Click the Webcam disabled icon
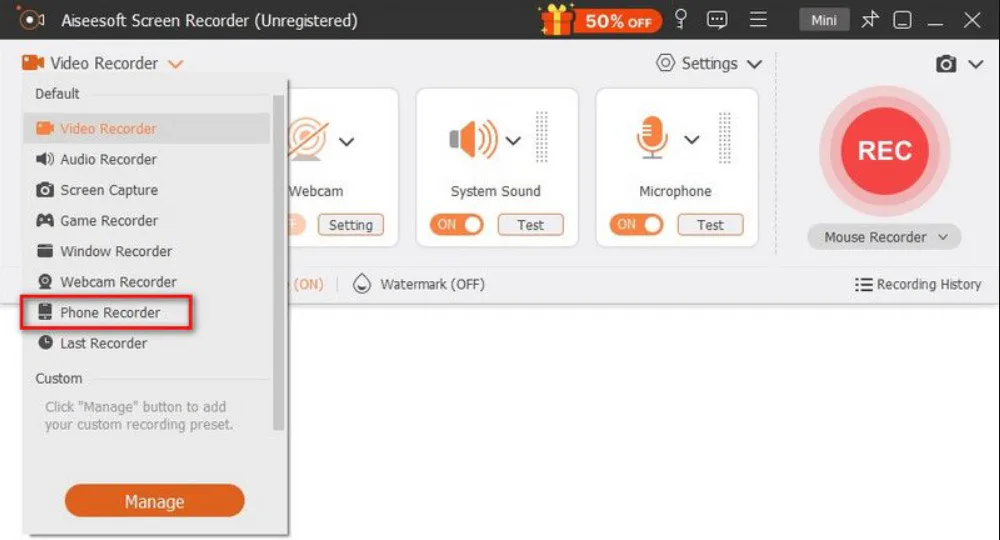1000x540 pixels. point(309,138)
